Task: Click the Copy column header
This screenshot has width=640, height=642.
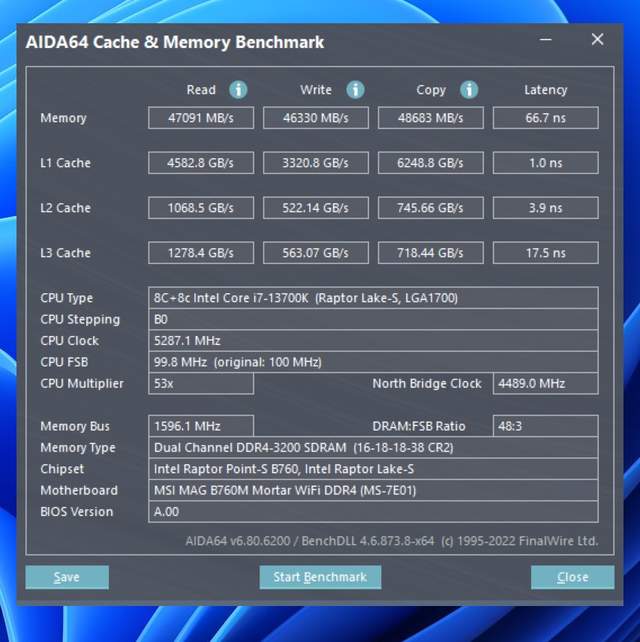Action: 431,90
